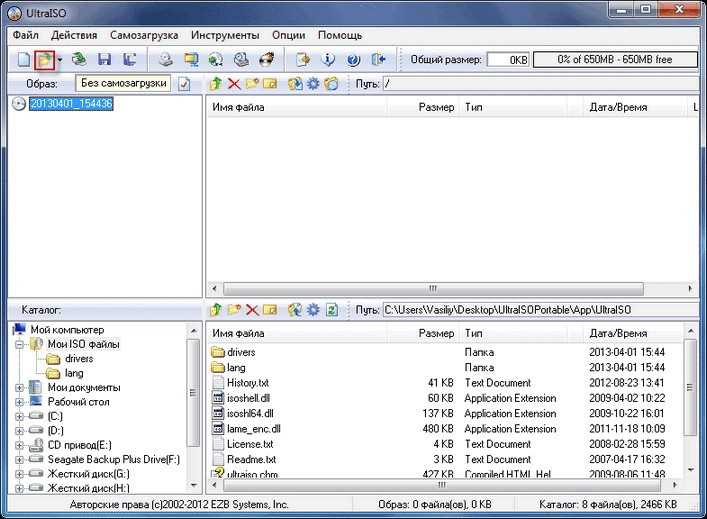Expand the Рабочий стол tree node

click(x=19, y=402)
